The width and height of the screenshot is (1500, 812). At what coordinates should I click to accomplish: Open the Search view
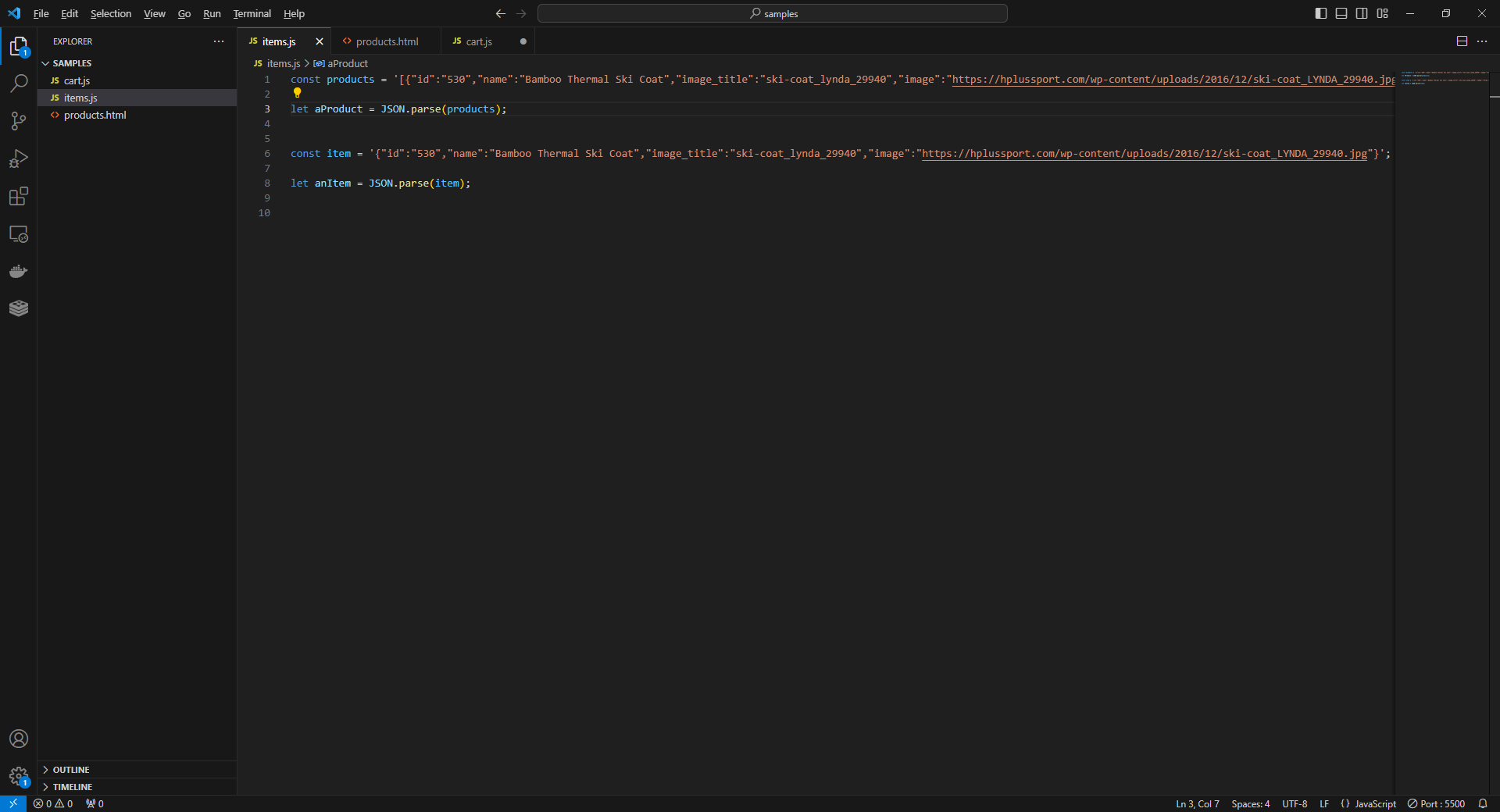click(x=19, y=84)
